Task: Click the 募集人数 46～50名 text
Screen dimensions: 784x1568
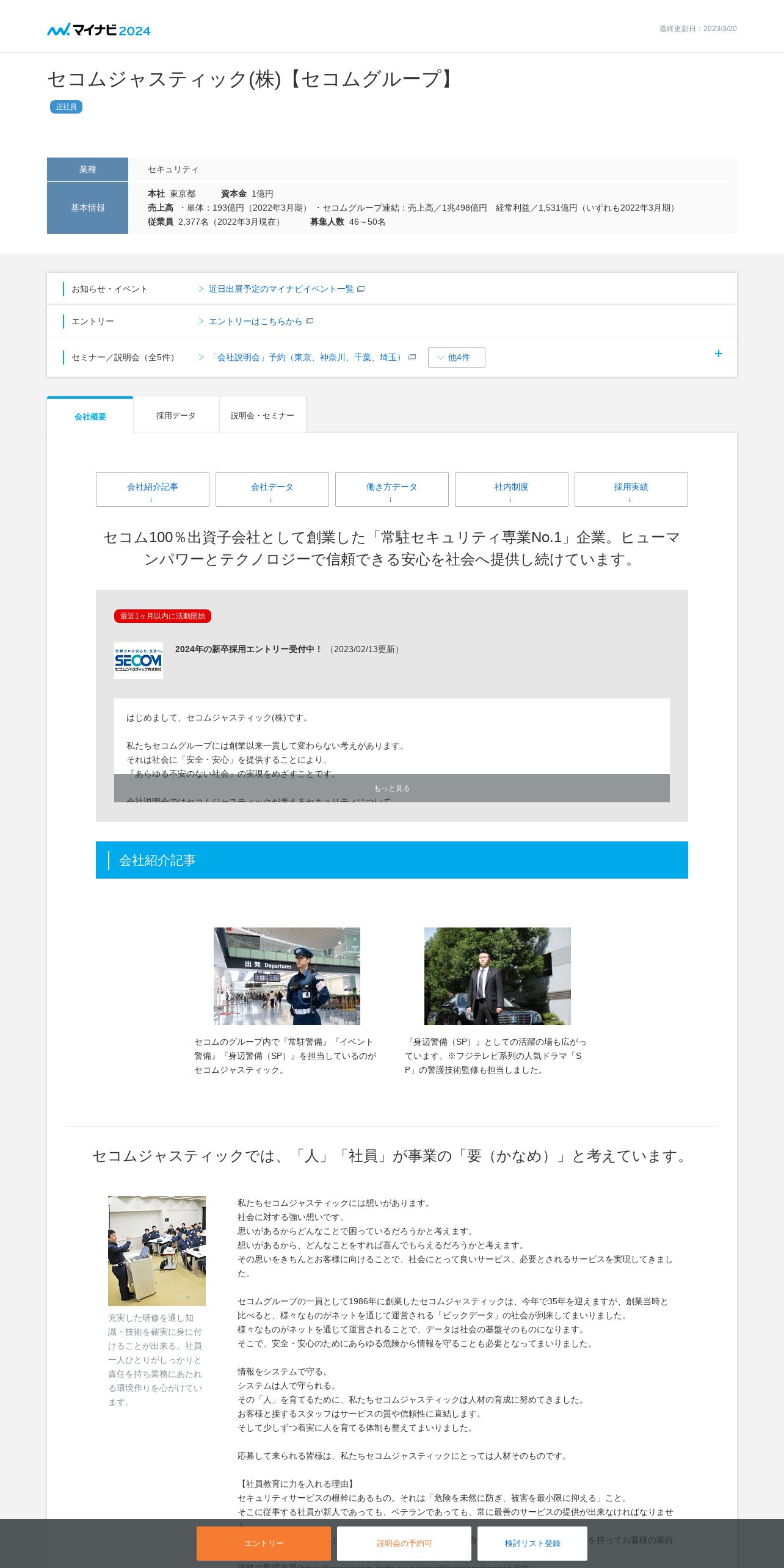Action: 348,222
